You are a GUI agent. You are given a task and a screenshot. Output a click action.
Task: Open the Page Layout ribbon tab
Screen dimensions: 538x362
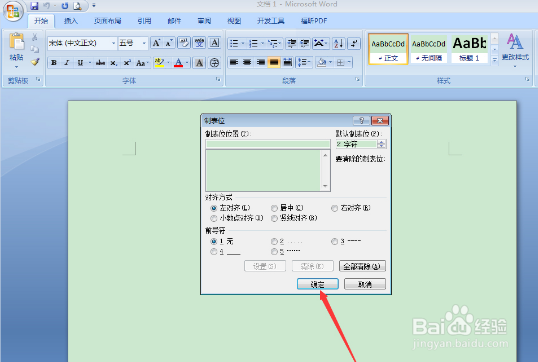[107, 21]
